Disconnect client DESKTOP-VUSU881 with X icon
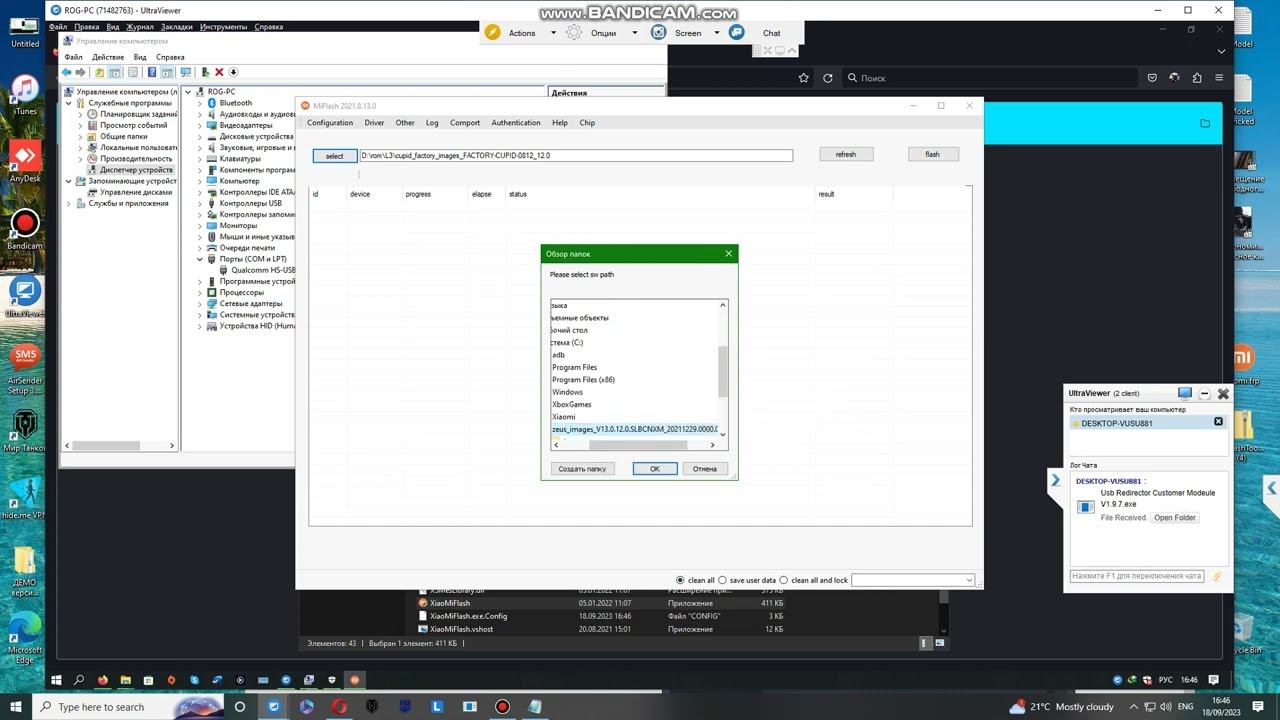The image size is (1280, 720). click(1218, 422)
